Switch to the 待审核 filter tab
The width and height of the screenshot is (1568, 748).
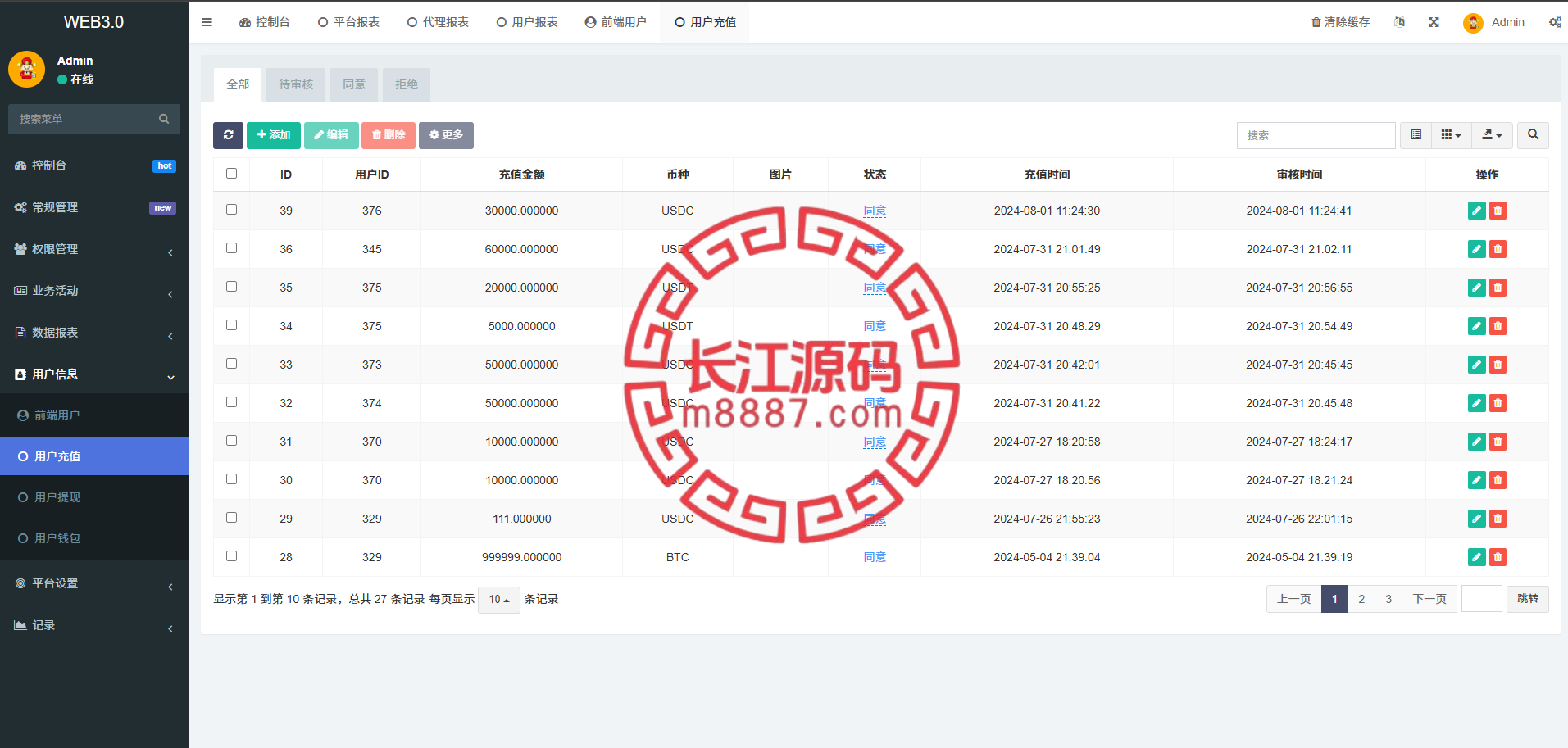click(x=296, y=84)
